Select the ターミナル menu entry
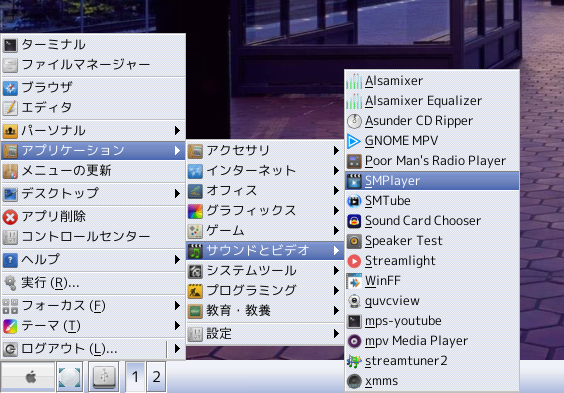Viewport: 564px width, 393px height. (94, 45)
